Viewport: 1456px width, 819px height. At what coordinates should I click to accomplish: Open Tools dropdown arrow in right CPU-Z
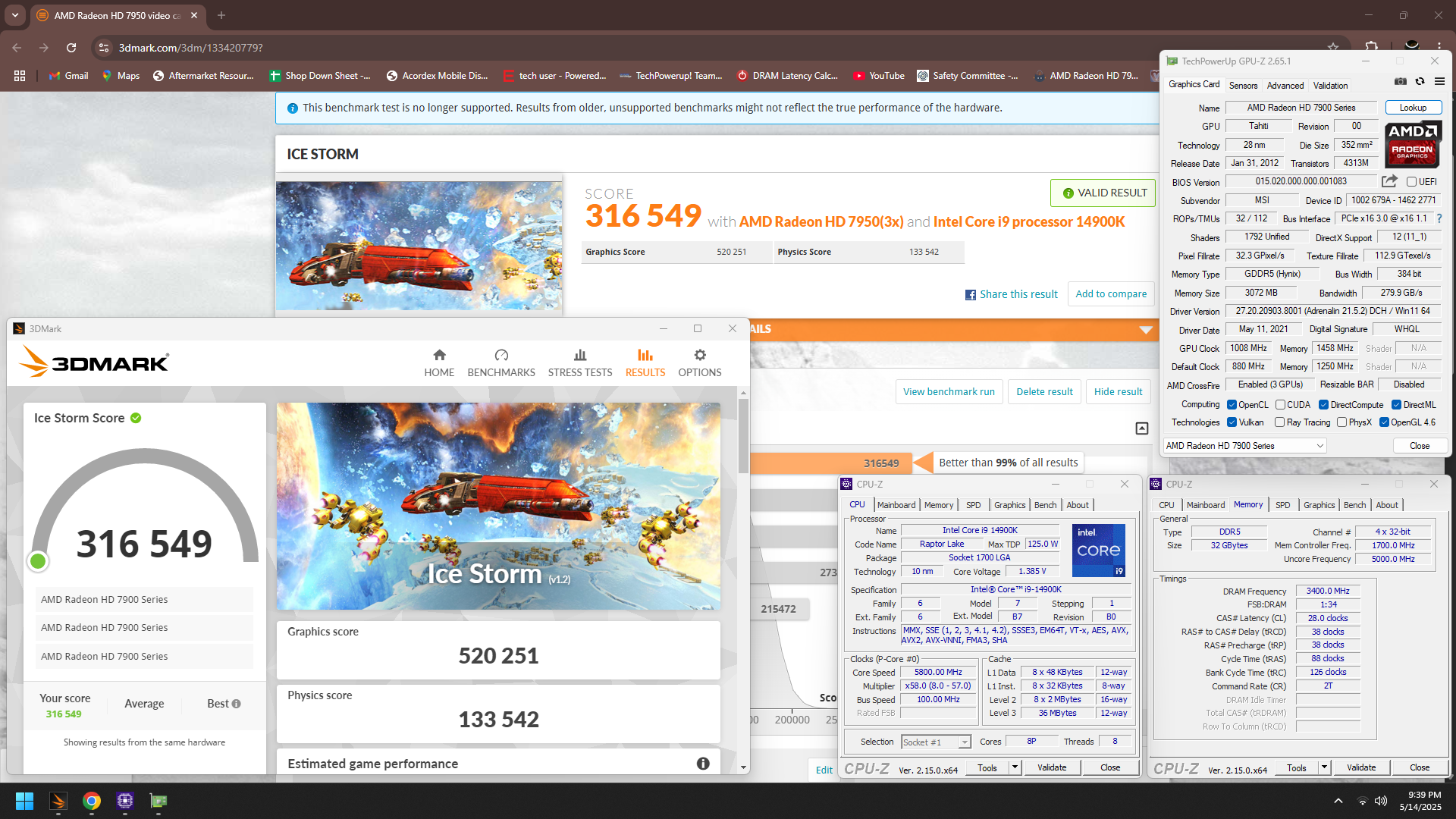click(x=1324, y=767)
